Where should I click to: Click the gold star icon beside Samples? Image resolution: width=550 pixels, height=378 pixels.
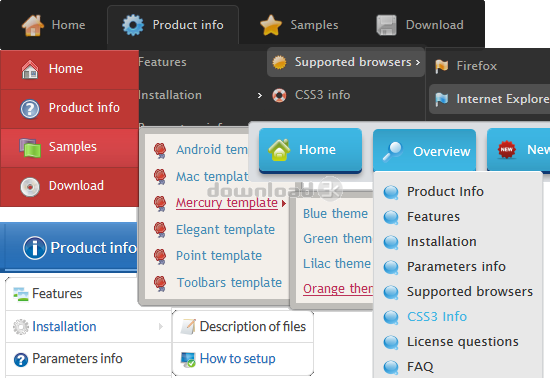(x=270, y=25)
